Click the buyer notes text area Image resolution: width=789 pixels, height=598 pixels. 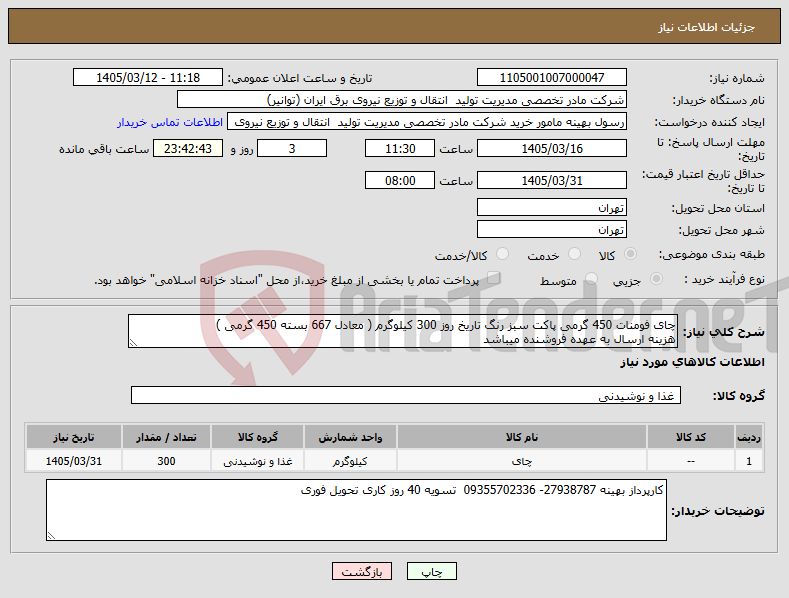[356, 510]
